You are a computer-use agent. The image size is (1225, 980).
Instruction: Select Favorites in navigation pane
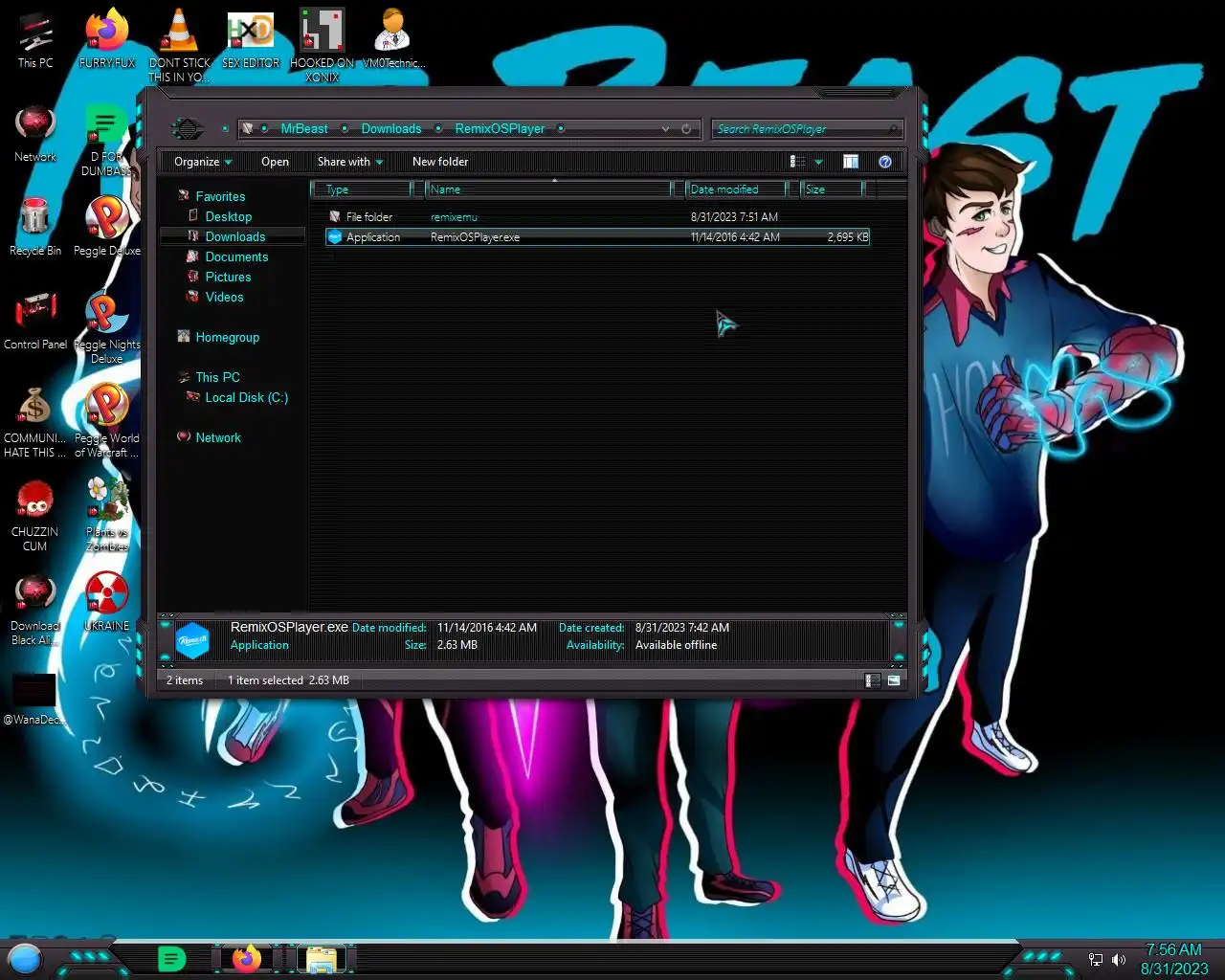(x=220, y=196)
